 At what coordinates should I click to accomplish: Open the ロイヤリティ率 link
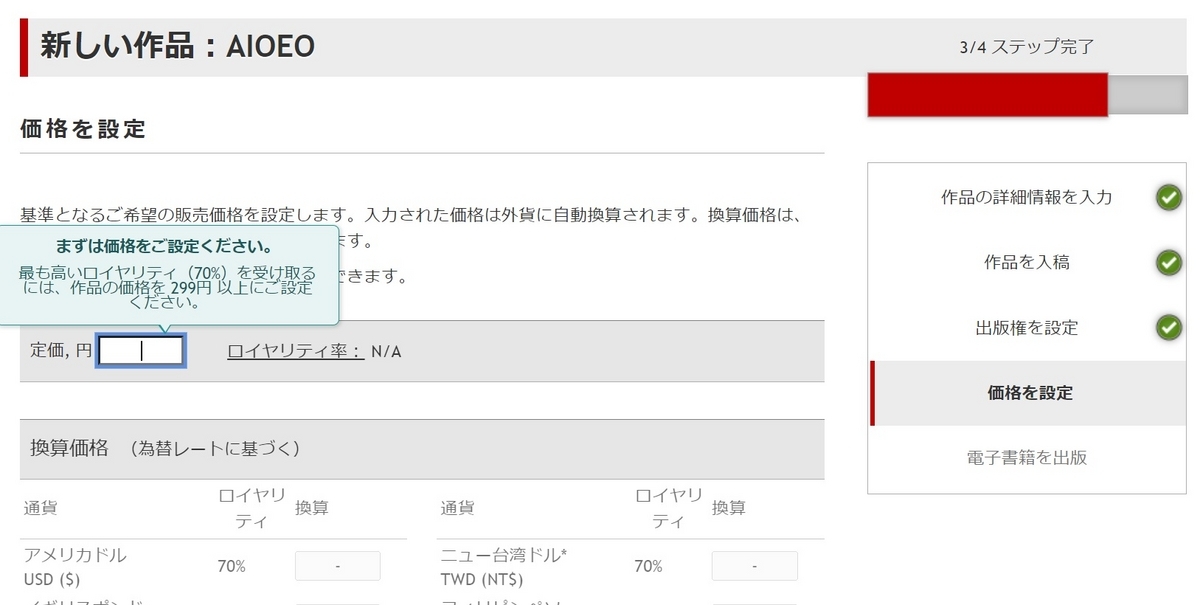tap(296, 351)
